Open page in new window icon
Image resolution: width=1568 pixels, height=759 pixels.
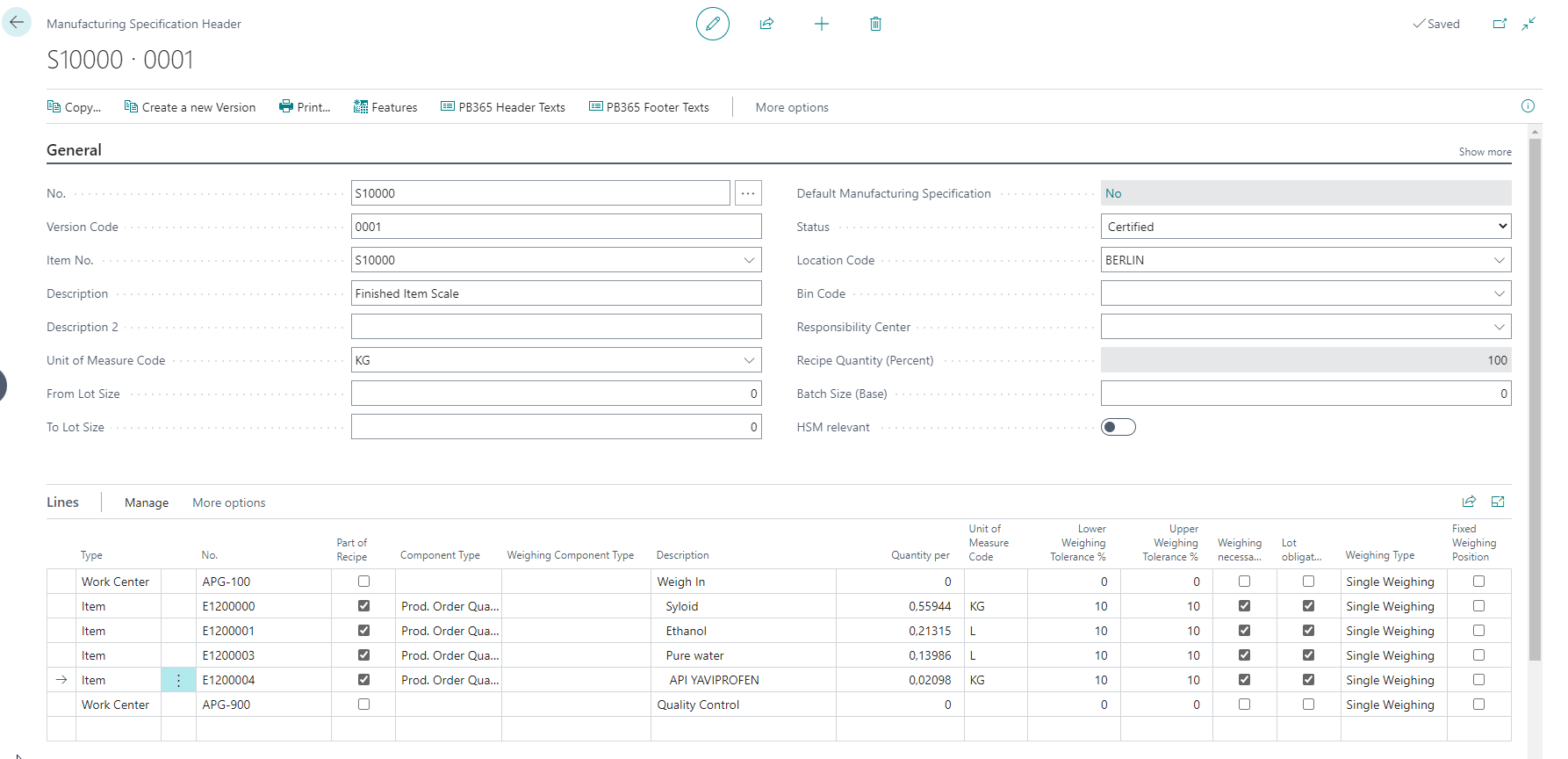1500,24
